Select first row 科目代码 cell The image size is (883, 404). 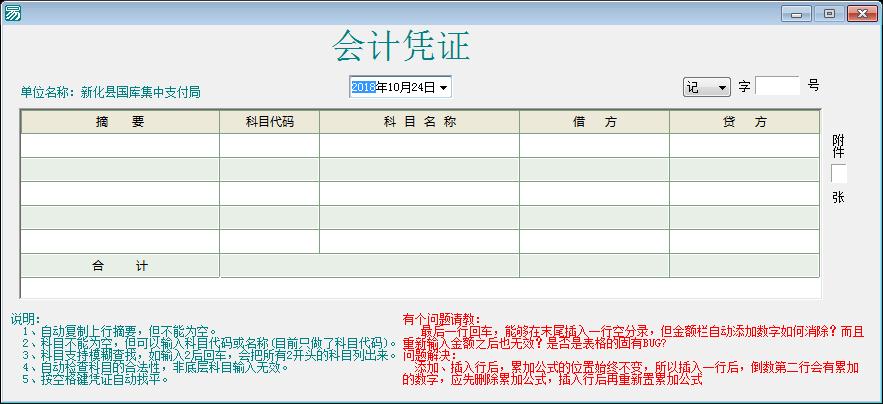point(269,146)
